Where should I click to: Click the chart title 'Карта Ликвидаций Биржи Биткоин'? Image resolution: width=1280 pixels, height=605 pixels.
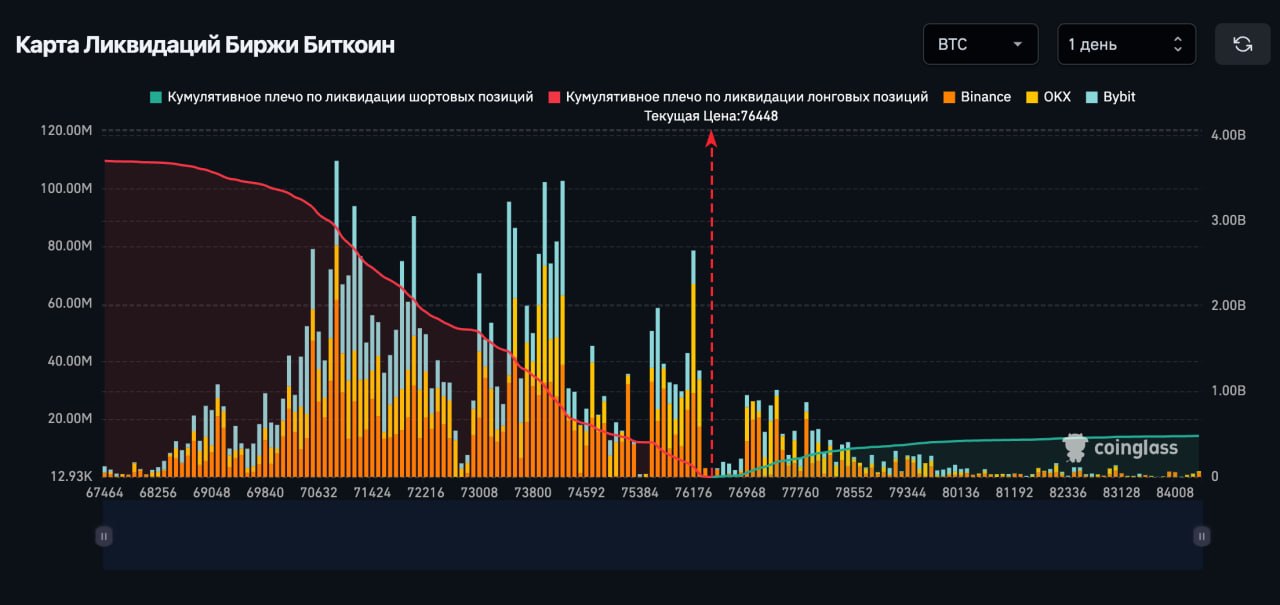click(x=205, y=45)
